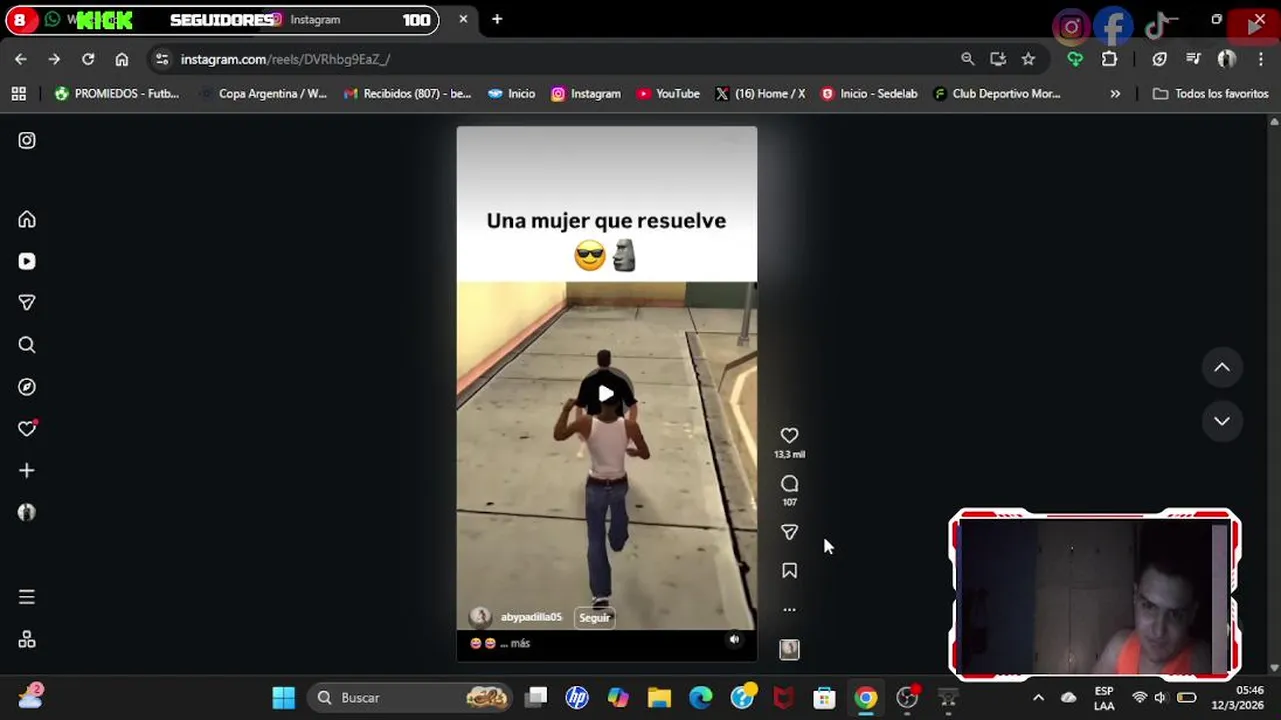Go to previous reel with up arrow
1281x720 pixels.
(1222, 367)
